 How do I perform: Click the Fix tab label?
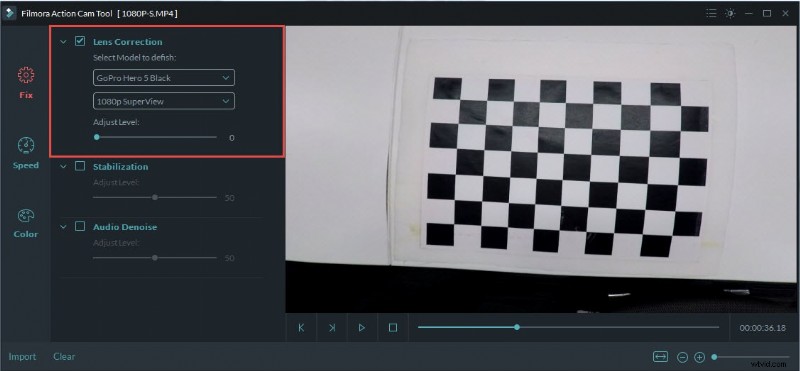click(x=26, y=95)
